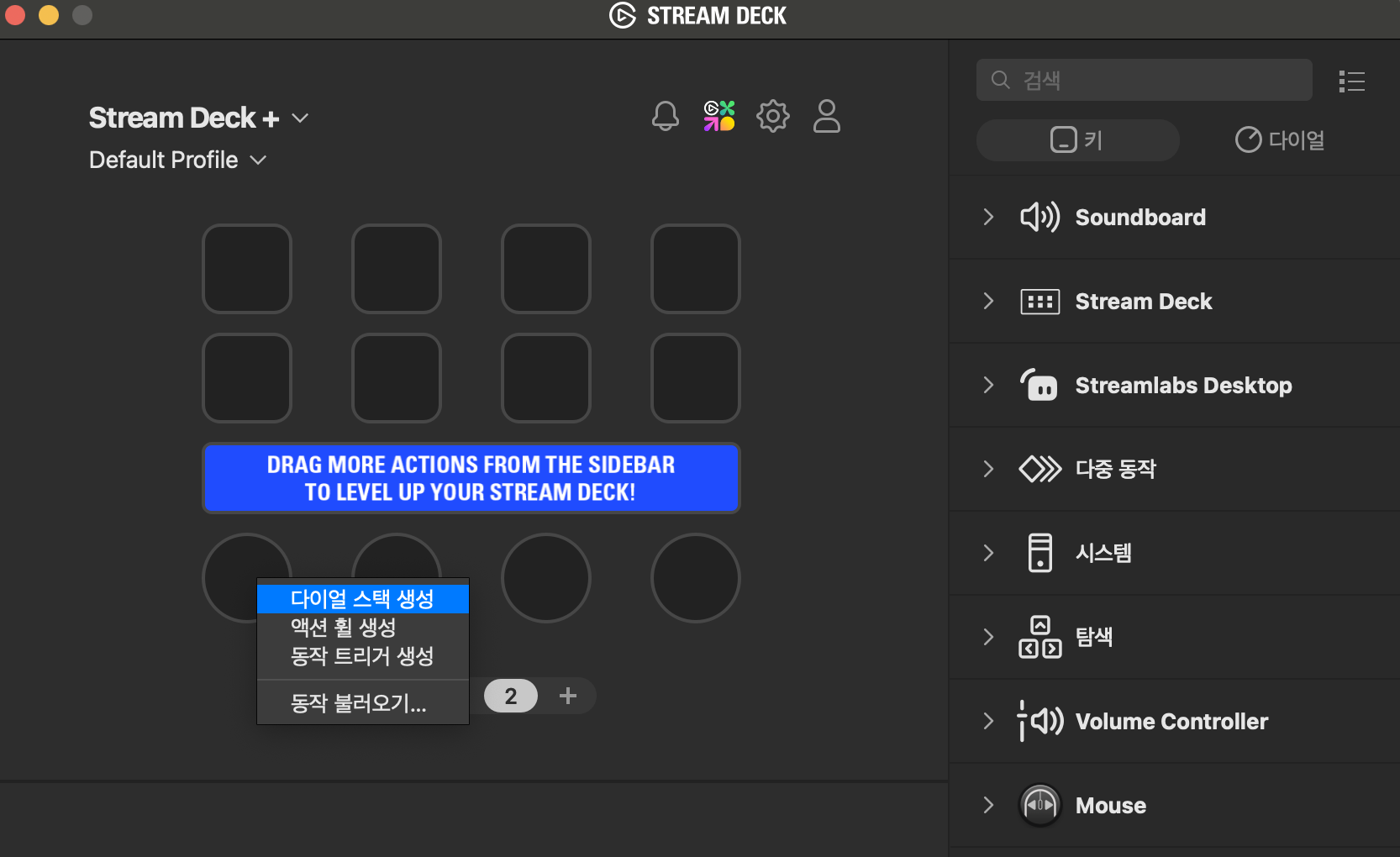Select 동작 트리거 생성 menu item

click(363, 656)
